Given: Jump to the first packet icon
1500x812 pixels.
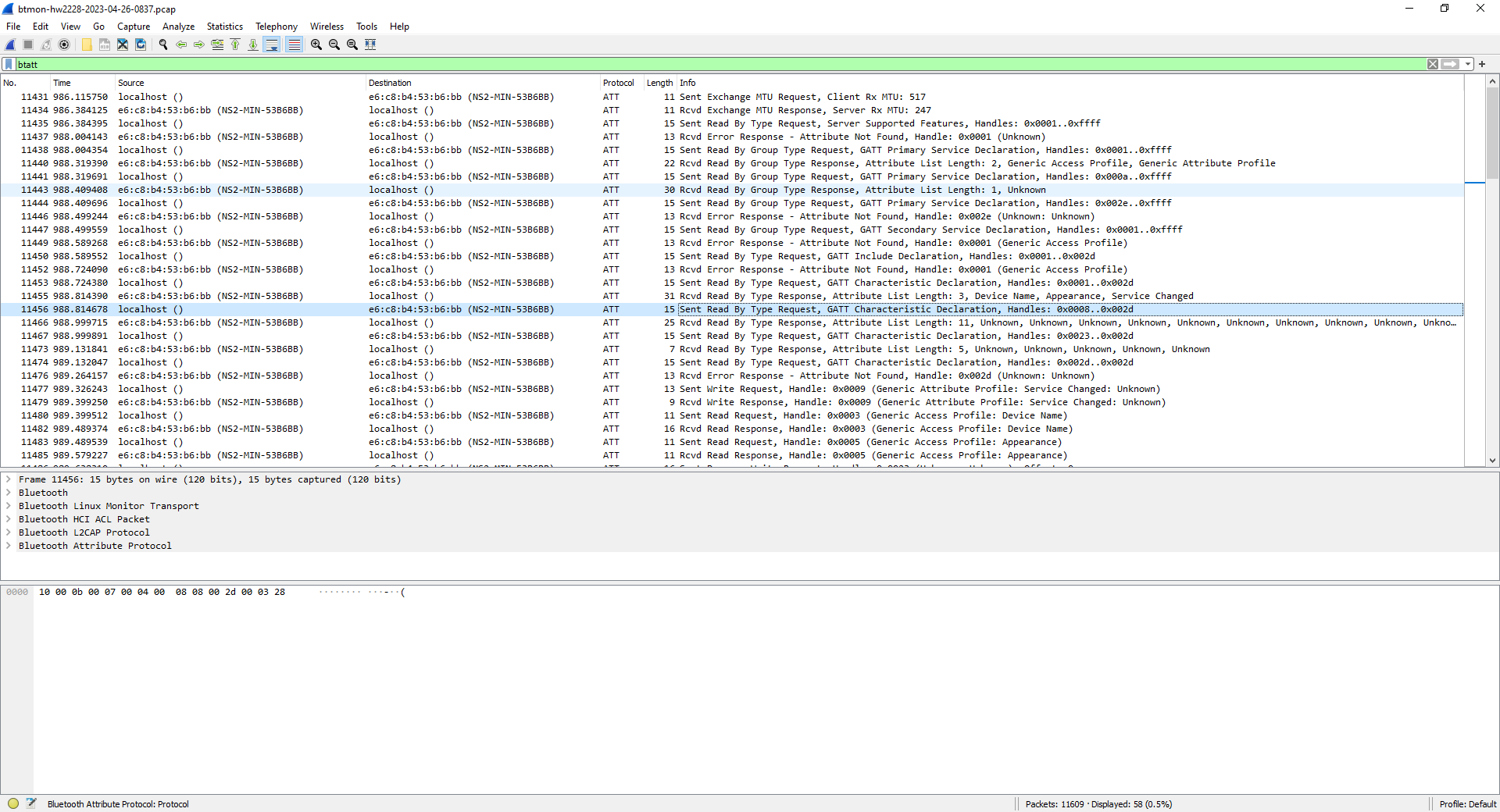Looking at the screenshot, I should pos(235,45).
